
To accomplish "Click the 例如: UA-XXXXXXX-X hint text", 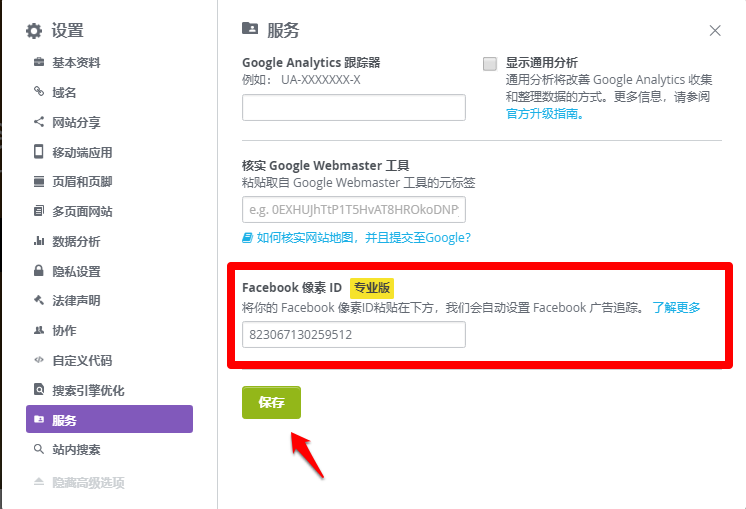I will pyautogui.click(x=301, y=79).
